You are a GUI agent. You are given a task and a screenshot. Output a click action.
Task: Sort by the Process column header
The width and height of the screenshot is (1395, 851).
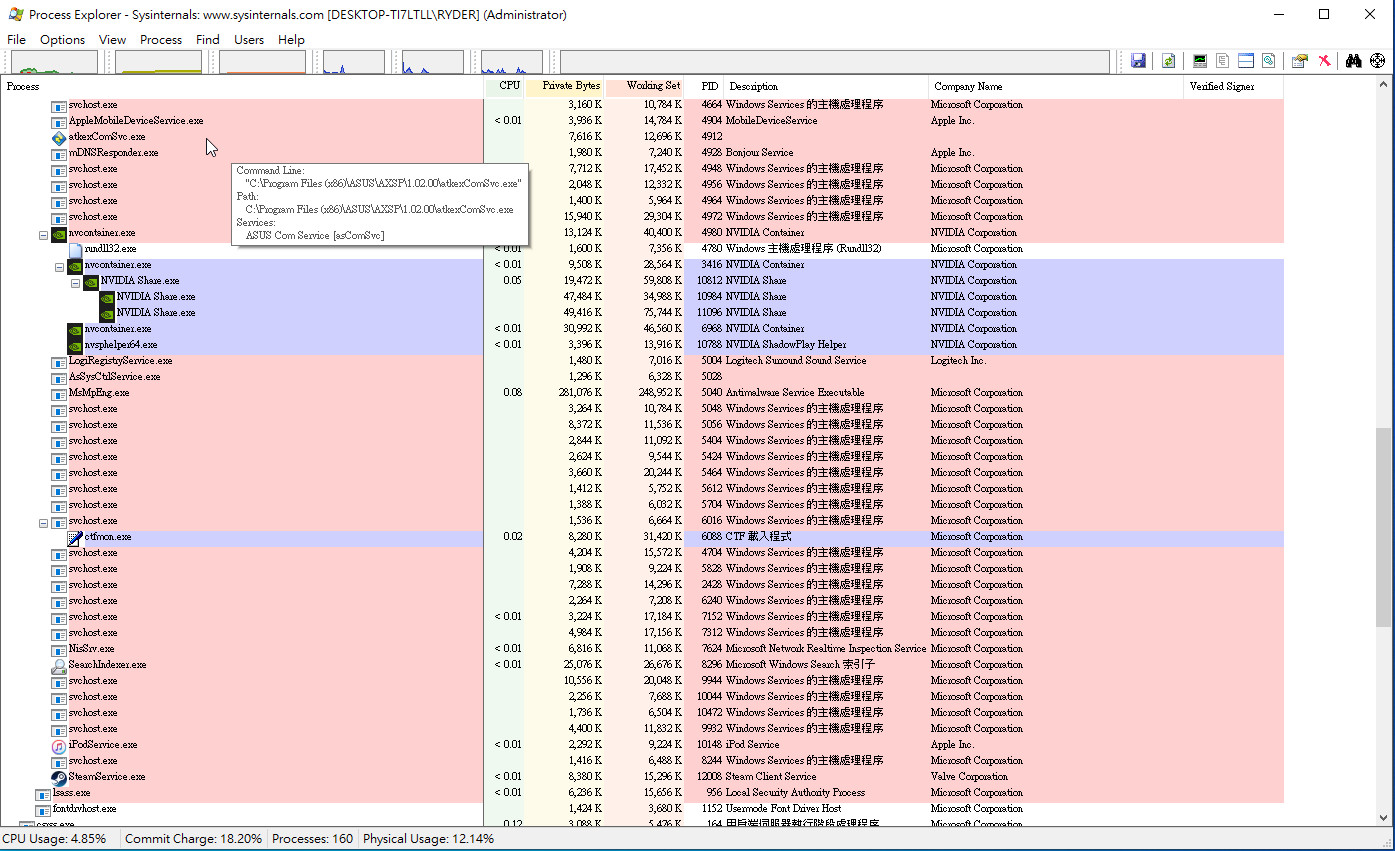(242, 87)
